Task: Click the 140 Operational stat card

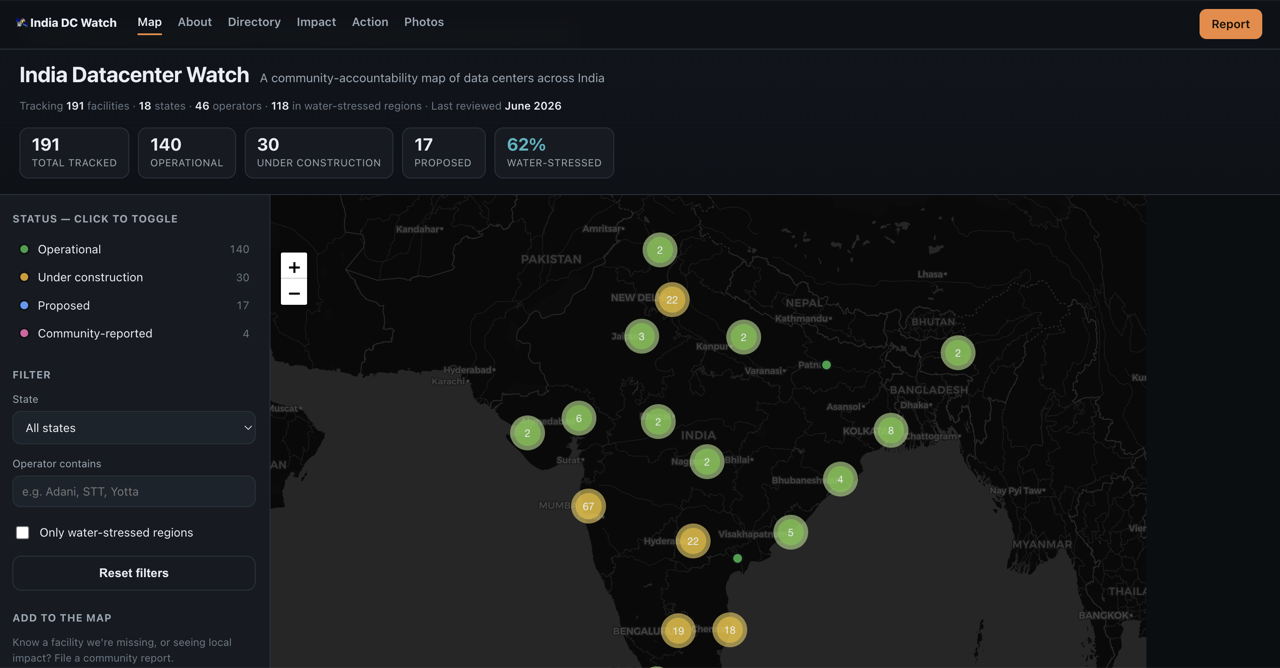Action: click(x=187, y=152)
